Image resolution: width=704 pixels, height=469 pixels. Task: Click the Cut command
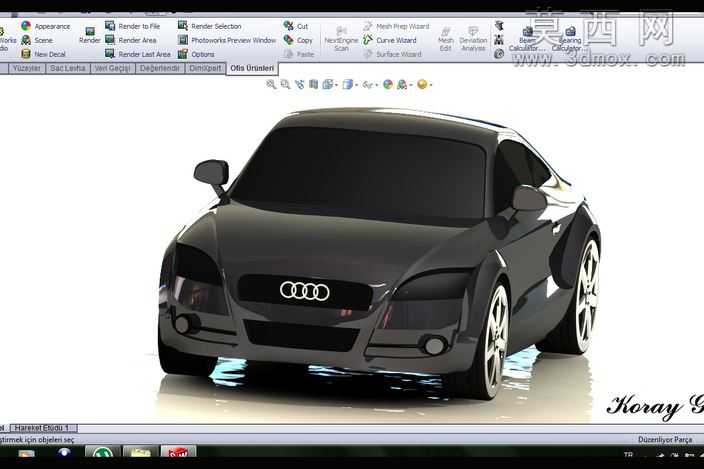click(296, 26)
